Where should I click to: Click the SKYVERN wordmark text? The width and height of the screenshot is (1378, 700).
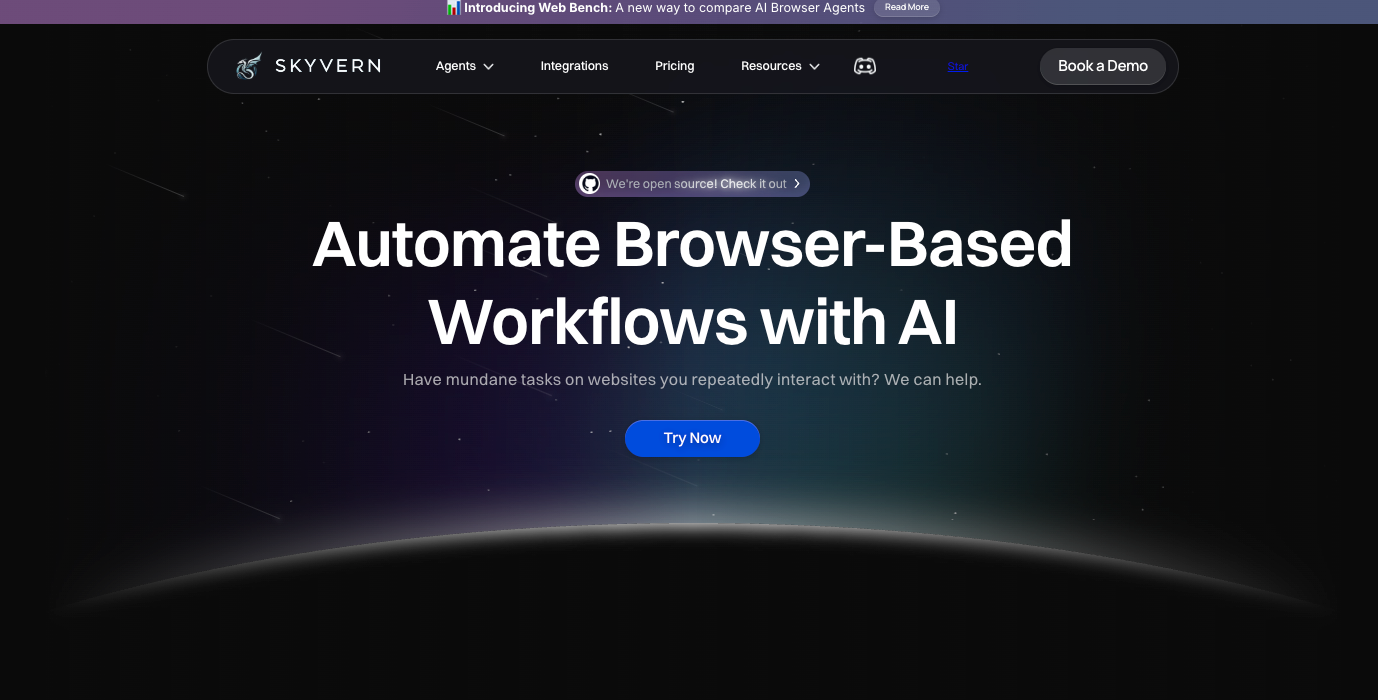tap(327, 66)
